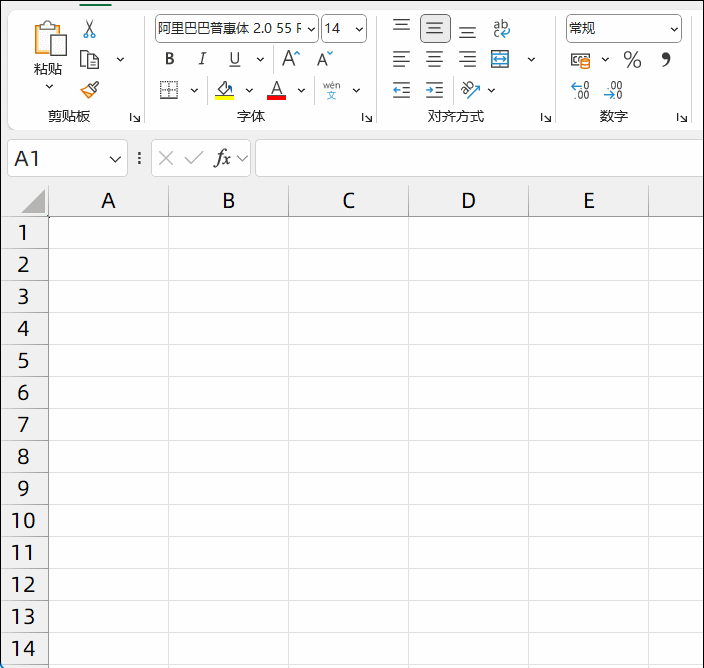Toggle Italic formatting
Viewport: 704px width, 668px height.
point(202,59)
